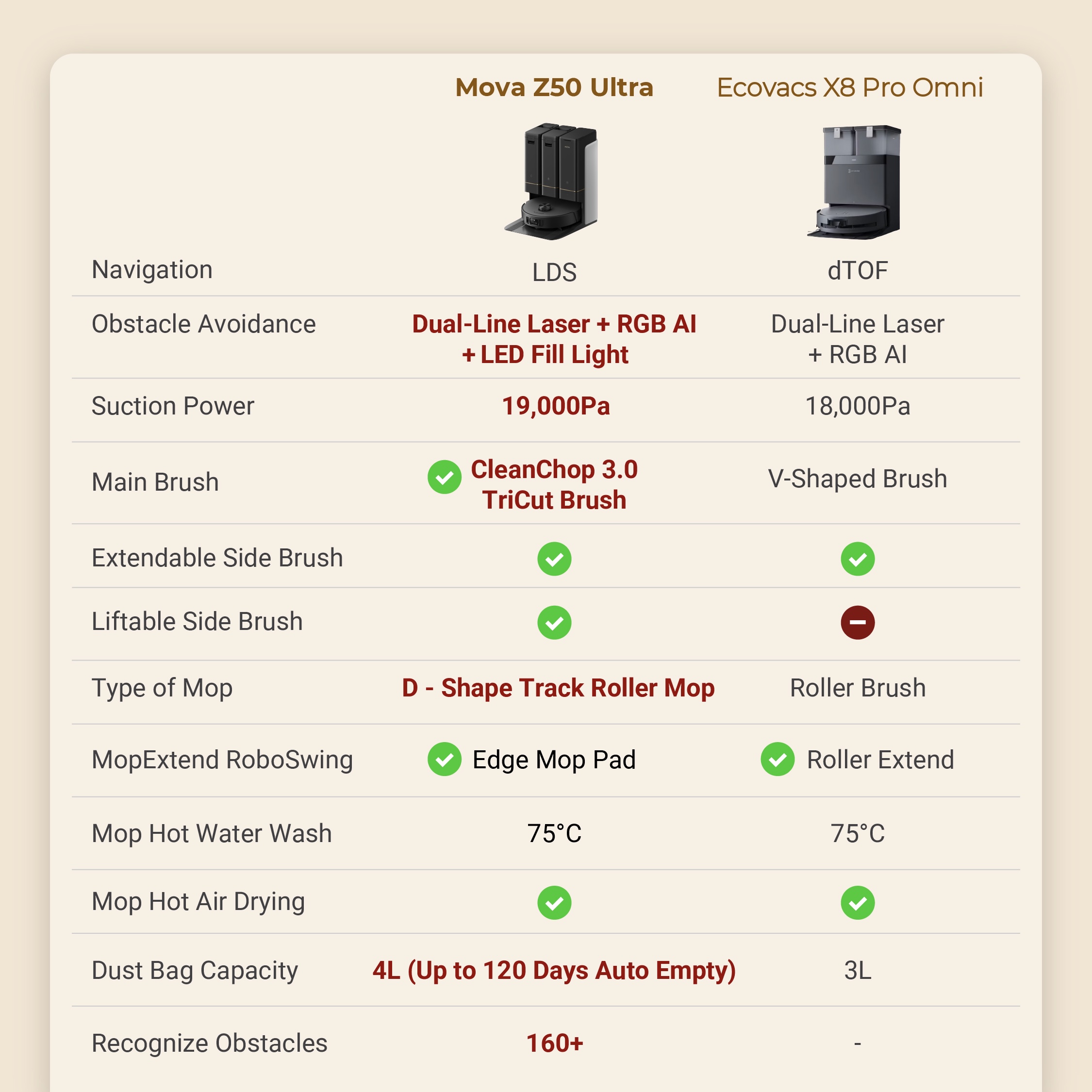Click Ecovacs' Extendable Side Brush checkmark
This screenshot has height=1092, width=1092.
[858, 559]
